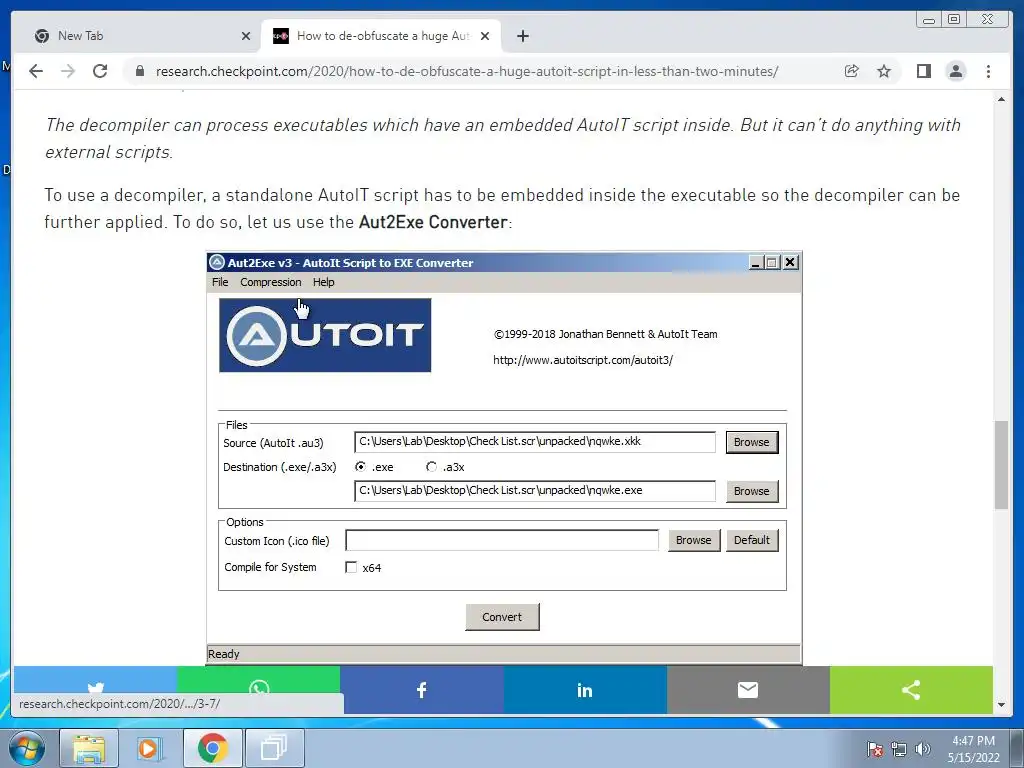Click the italic text 'external scripts.'
This screenshot has width=1024, height=768.
(108, 152)
